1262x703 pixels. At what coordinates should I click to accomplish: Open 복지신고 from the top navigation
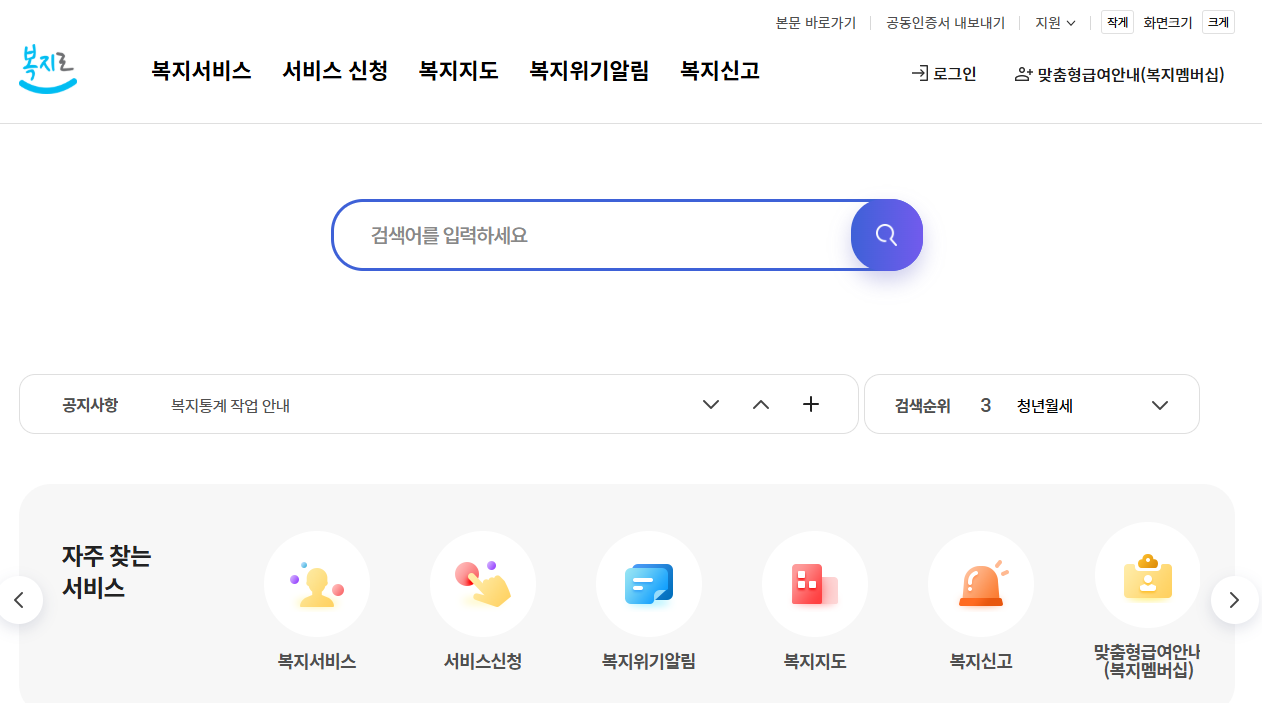click(x=719, y=71)
